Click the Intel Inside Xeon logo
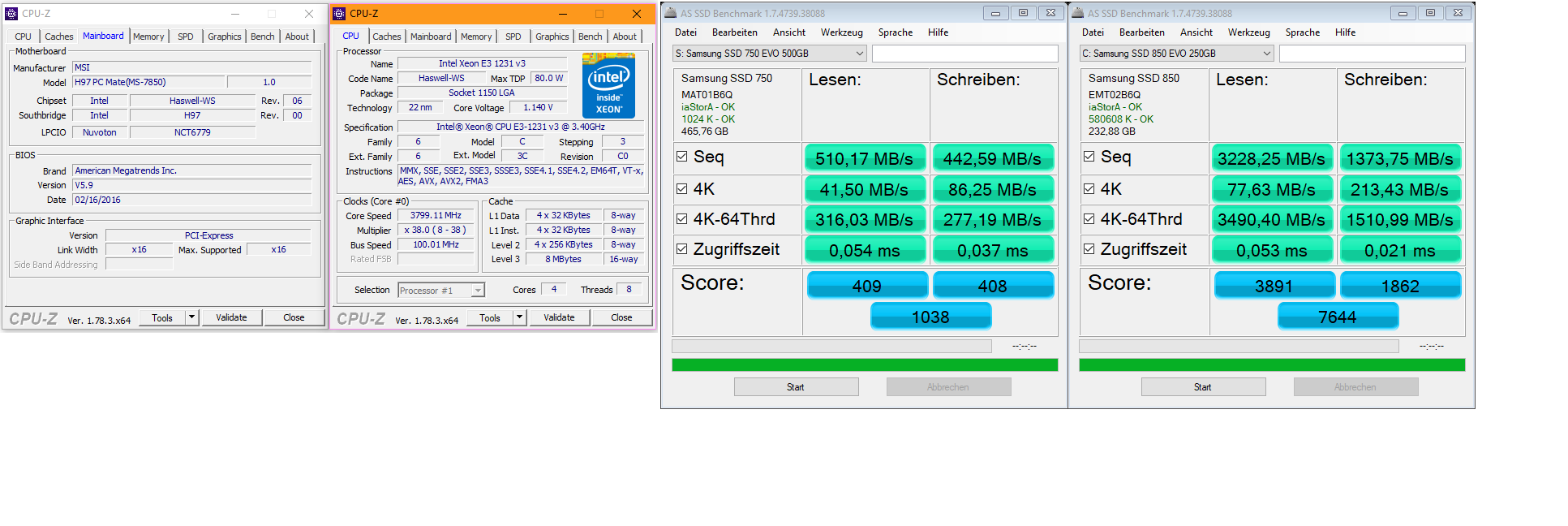Screen dimensions: 1568x526 [608, 85]
